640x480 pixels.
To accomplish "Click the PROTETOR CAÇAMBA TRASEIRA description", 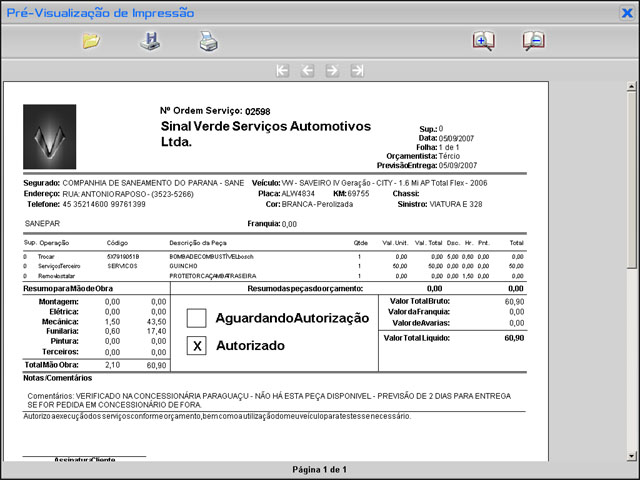I will pos(213,276).
